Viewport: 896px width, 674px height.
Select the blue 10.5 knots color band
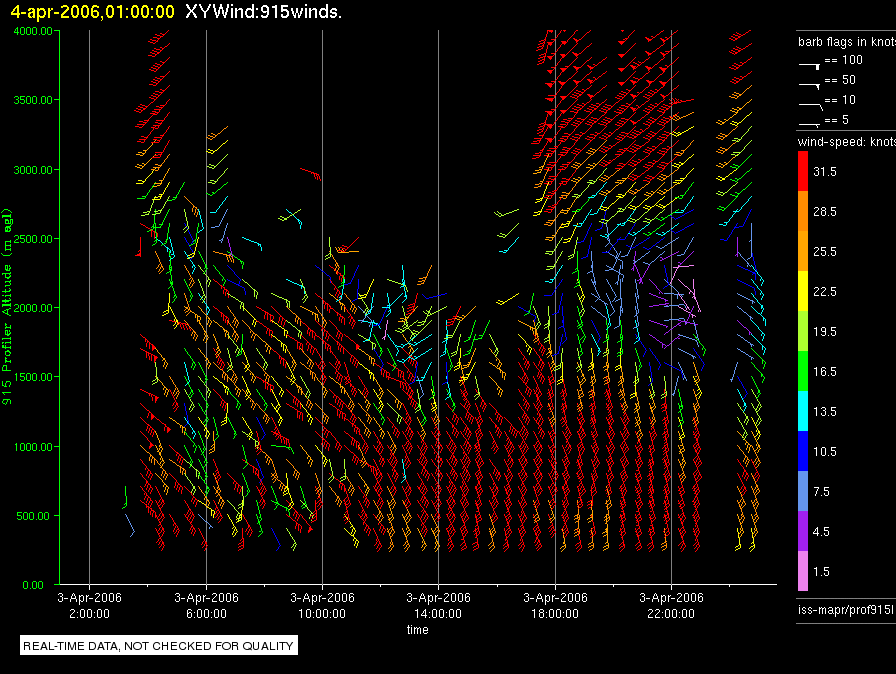(803, 451)
